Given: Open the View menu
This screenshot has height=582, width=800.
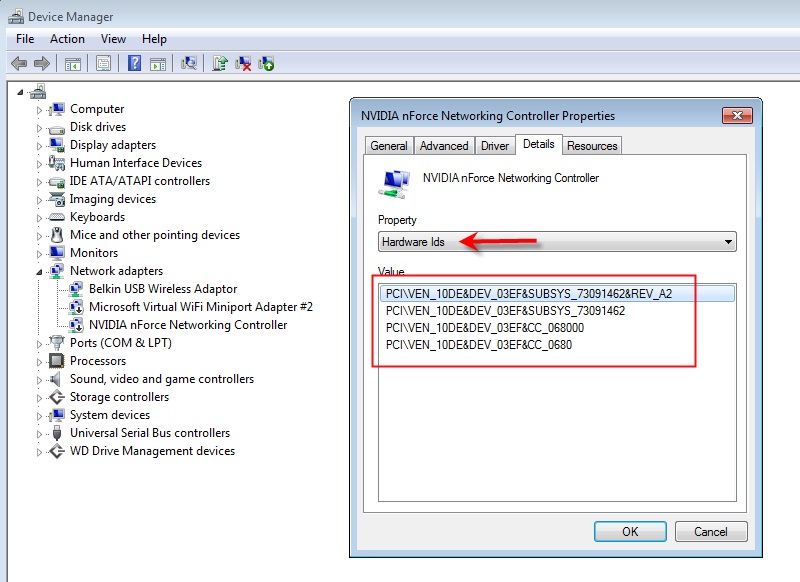Looking at the screenshot, I should click(113, 39).
